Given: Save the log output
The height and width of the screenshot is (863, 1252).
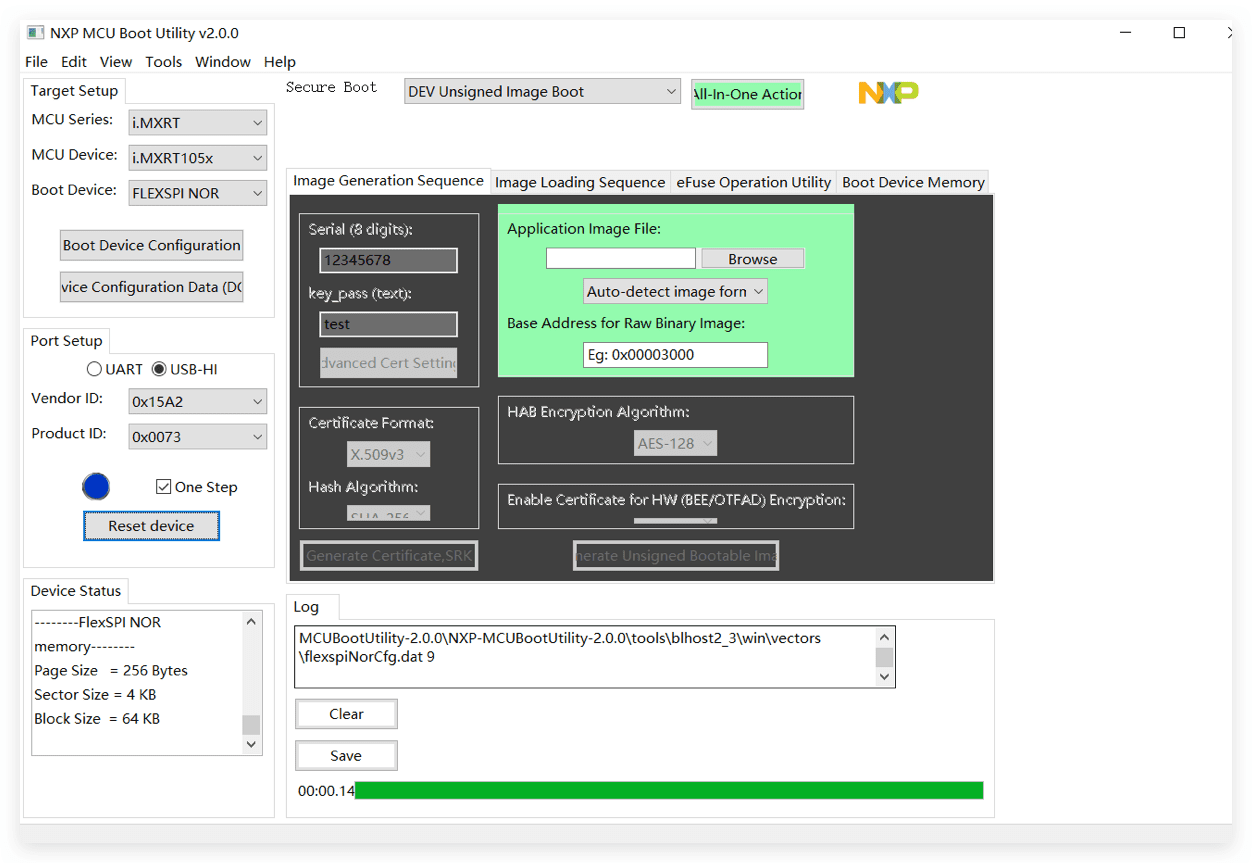Looking at the screenshot, I should pyautogui.click(x=346, y=756).
